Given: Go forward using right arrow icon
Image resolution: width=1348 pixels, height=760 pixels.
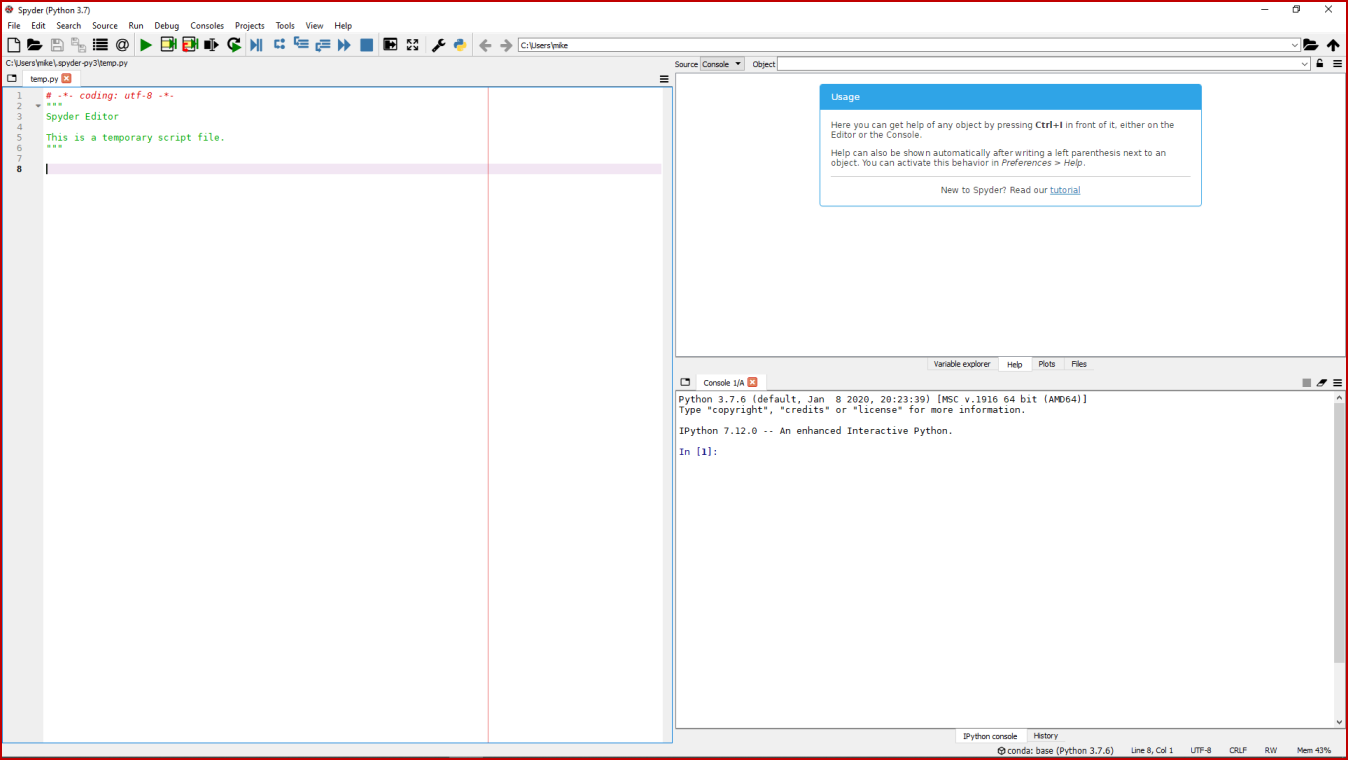Looking at the screenshot, I should [506, 45].
